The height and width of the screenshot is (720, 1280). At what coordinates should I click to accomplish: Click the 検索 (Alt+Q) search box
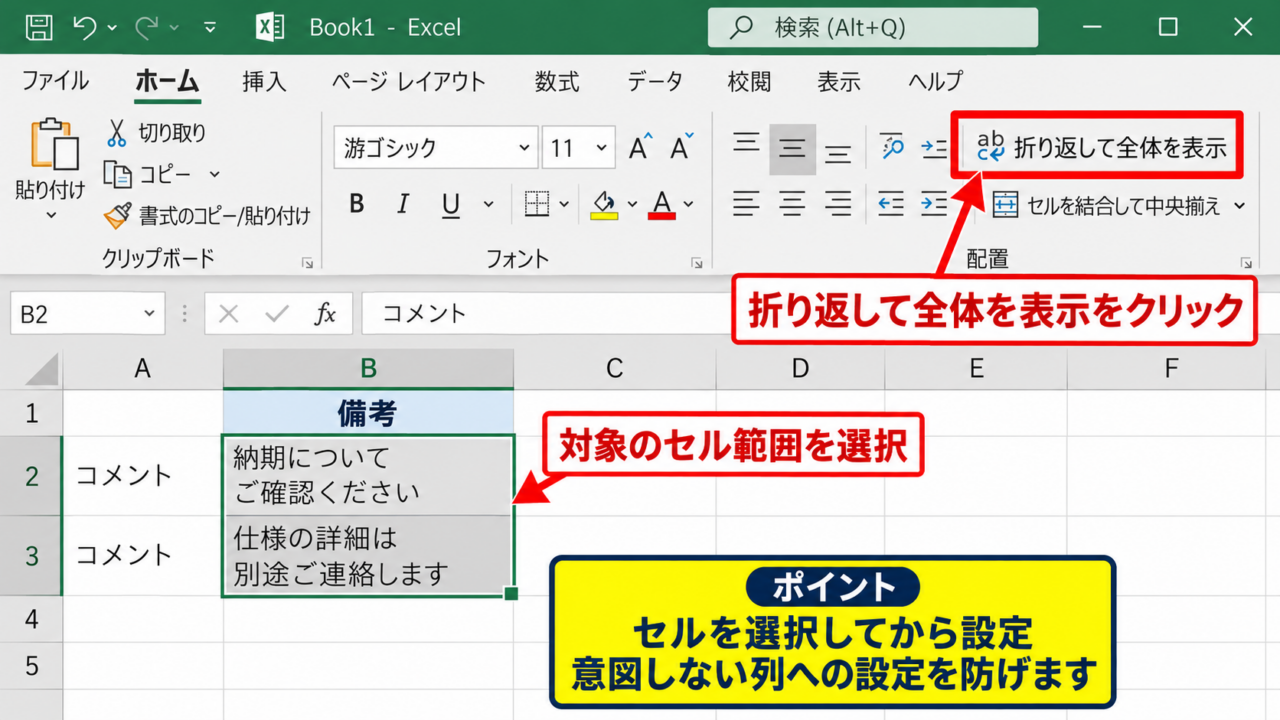coord(873,27)
